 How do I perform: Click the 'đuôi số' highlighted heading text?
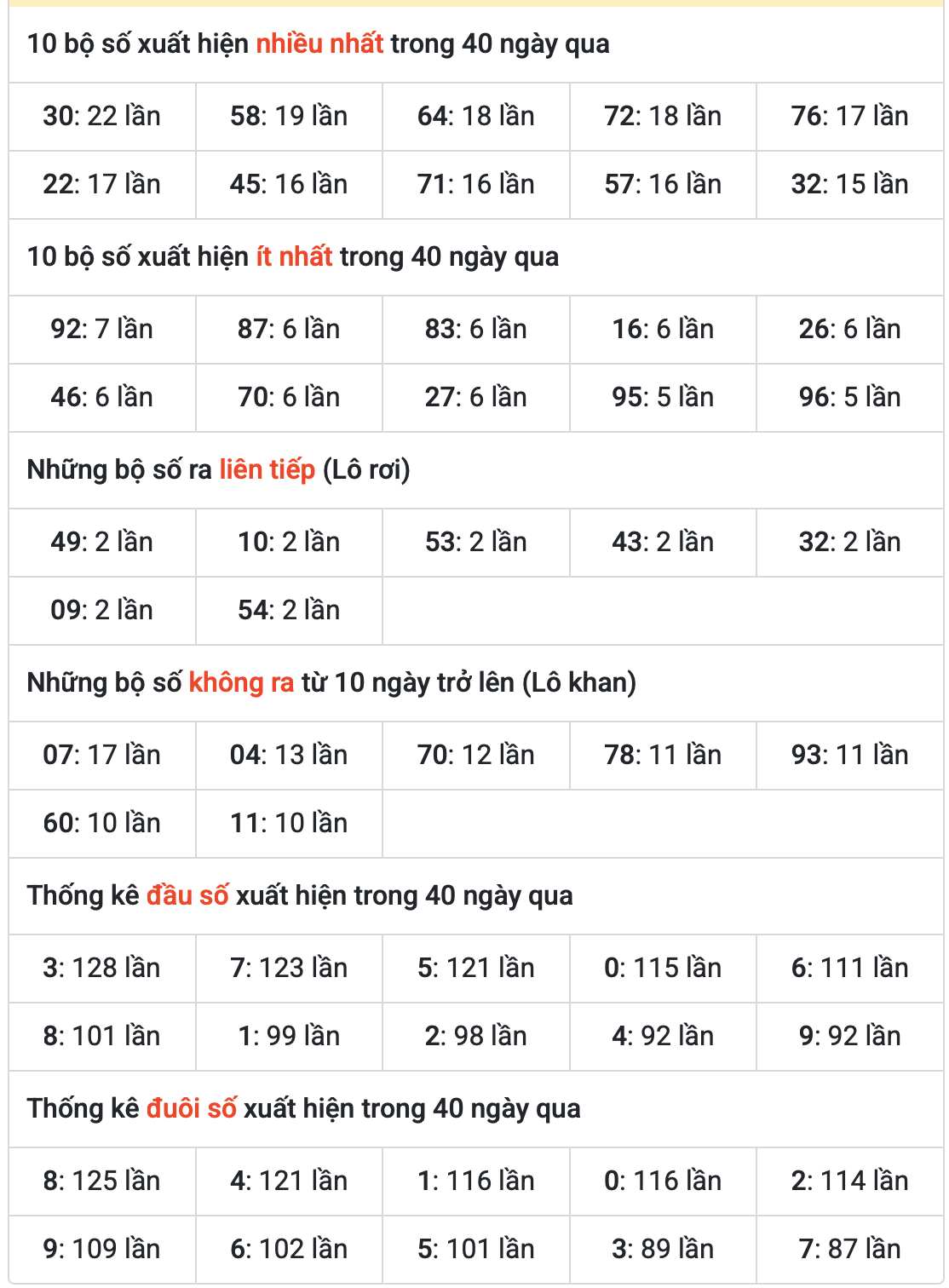click(x=192, y=1108)
